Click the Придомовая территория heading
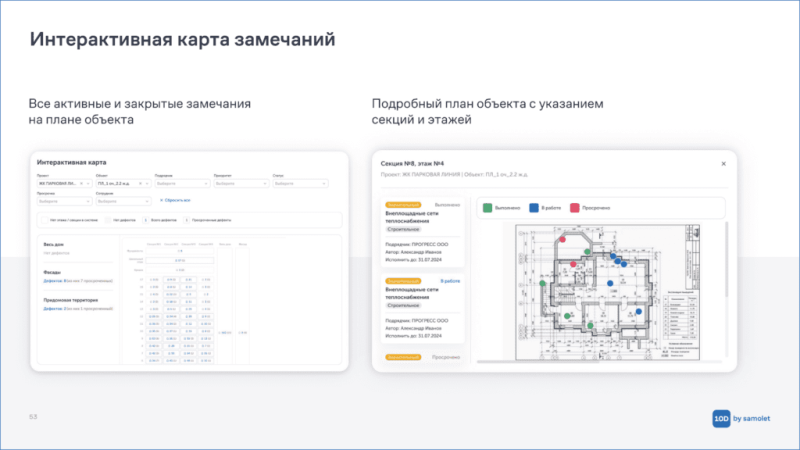 tap(71, 301)
